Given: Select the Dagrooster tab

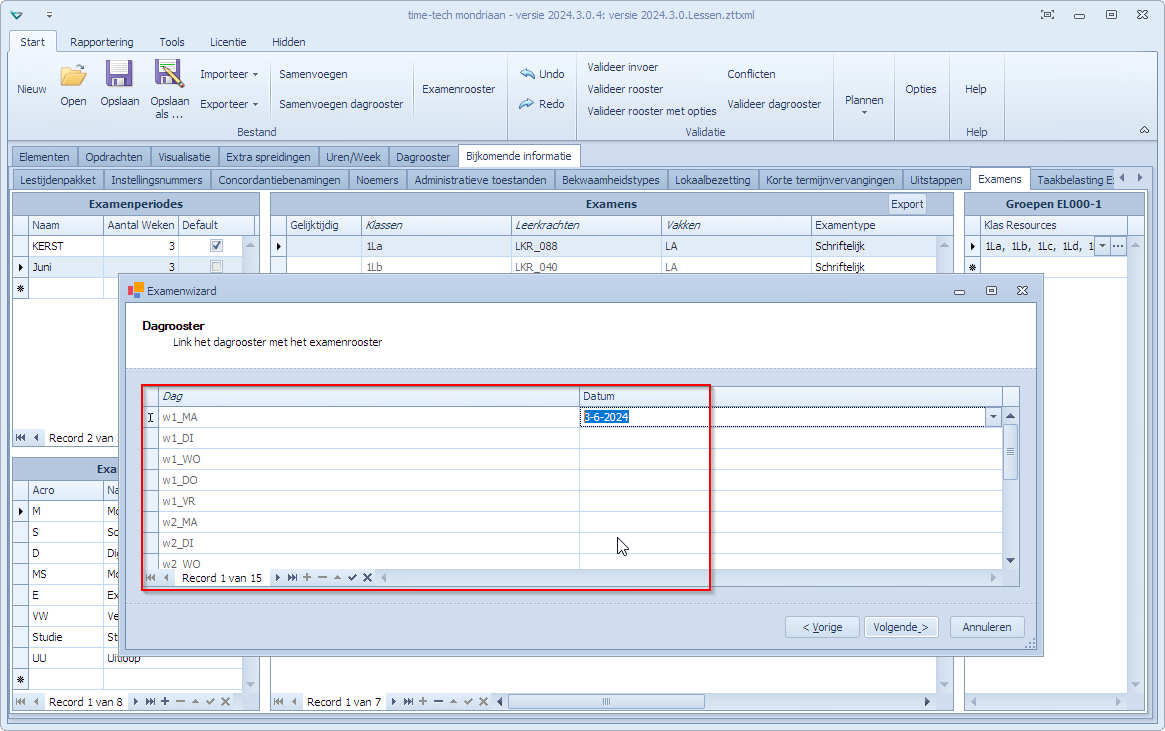Looking at the screenshot, I should pyautogui.click(x=423, y=157).
